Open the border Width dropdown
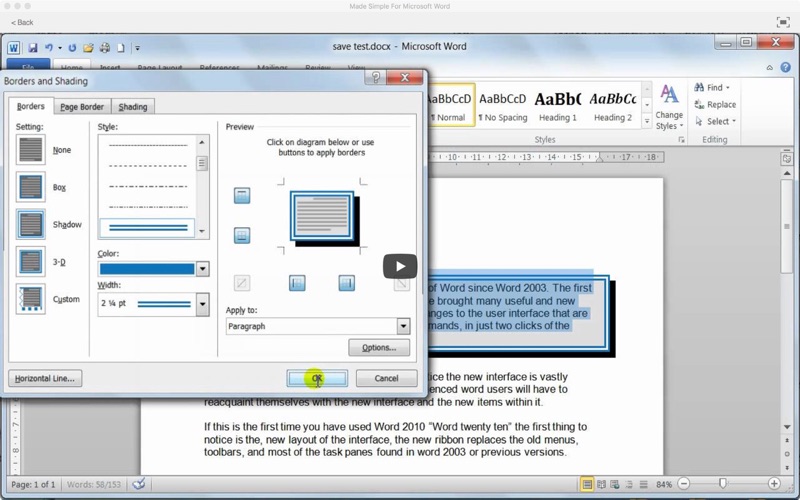 point(203,304)
